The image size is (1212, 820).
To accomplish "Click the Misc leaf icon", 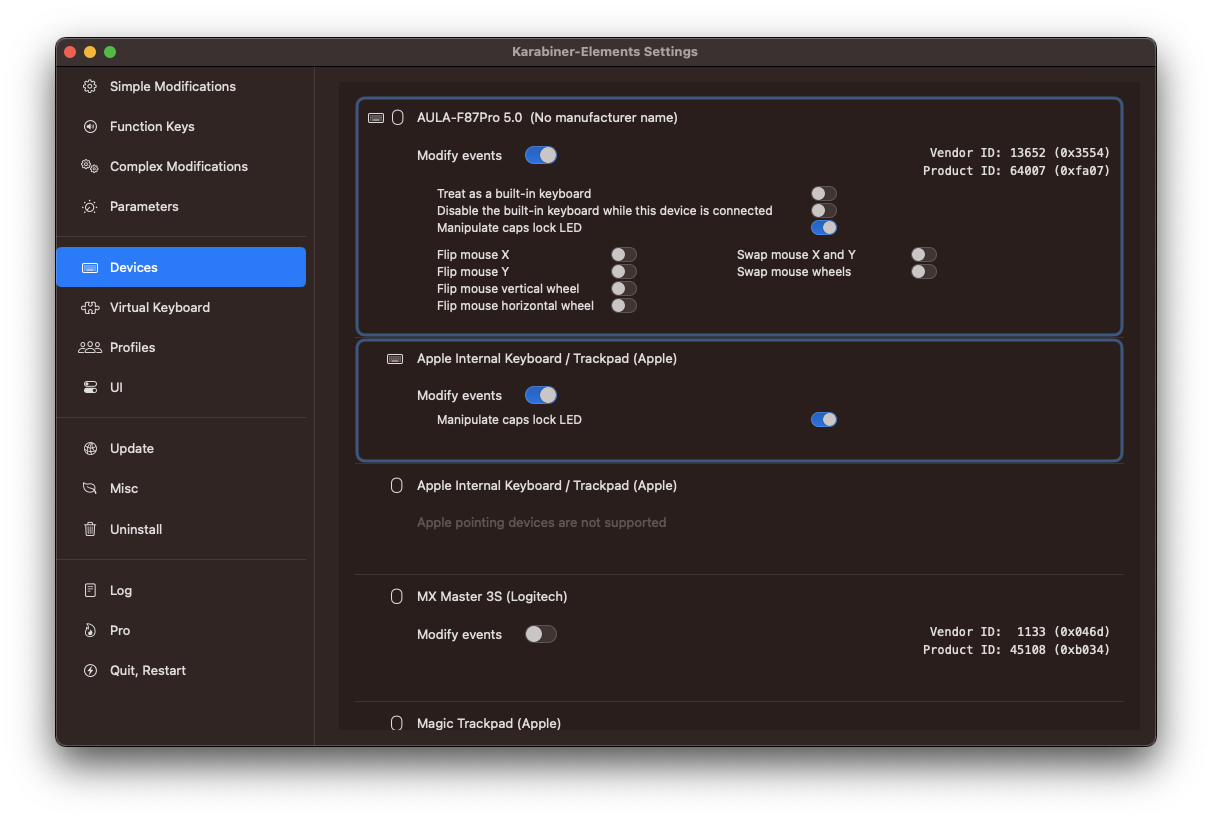I will point(90,488).
